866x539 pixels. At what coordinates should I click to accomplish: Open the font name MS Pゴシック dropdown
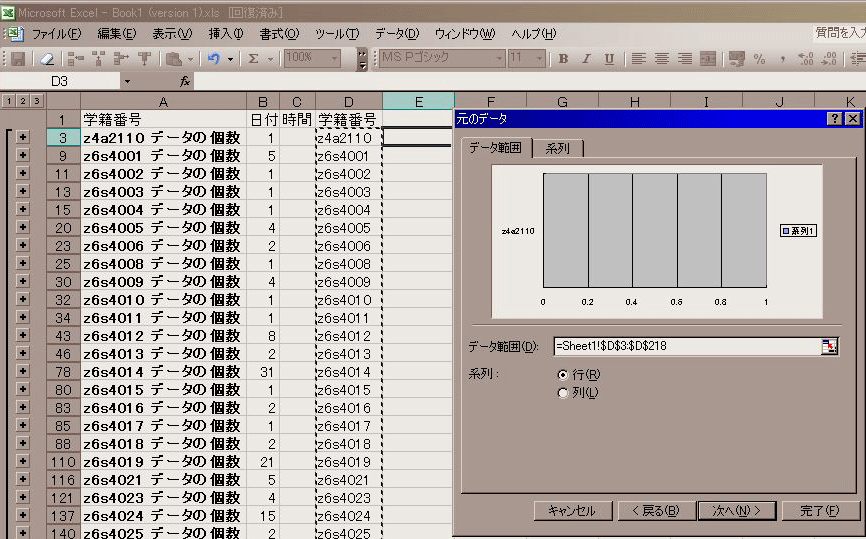(498, 59)
